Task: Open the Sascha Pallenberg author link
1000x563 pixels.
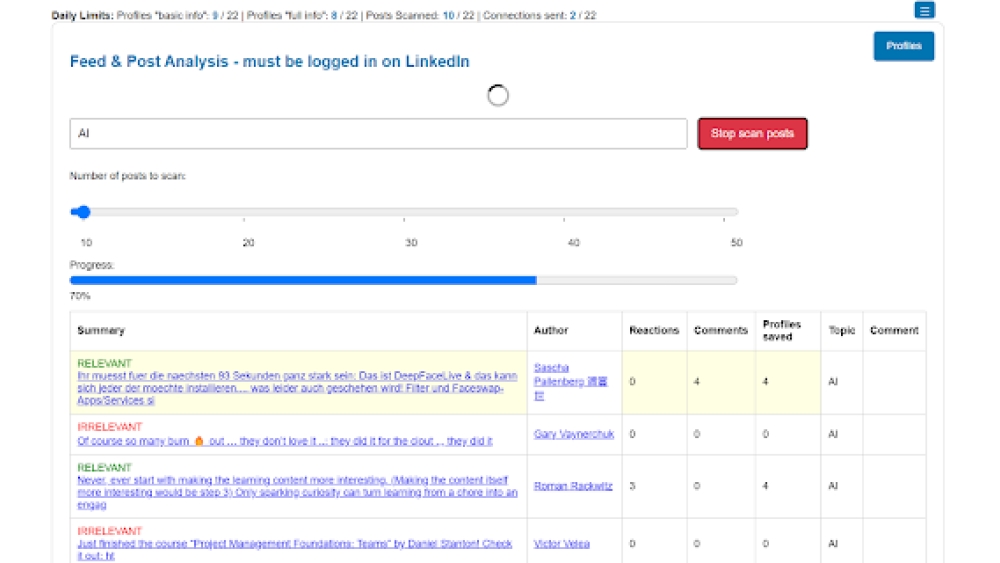Action: (x=570, y=381)
